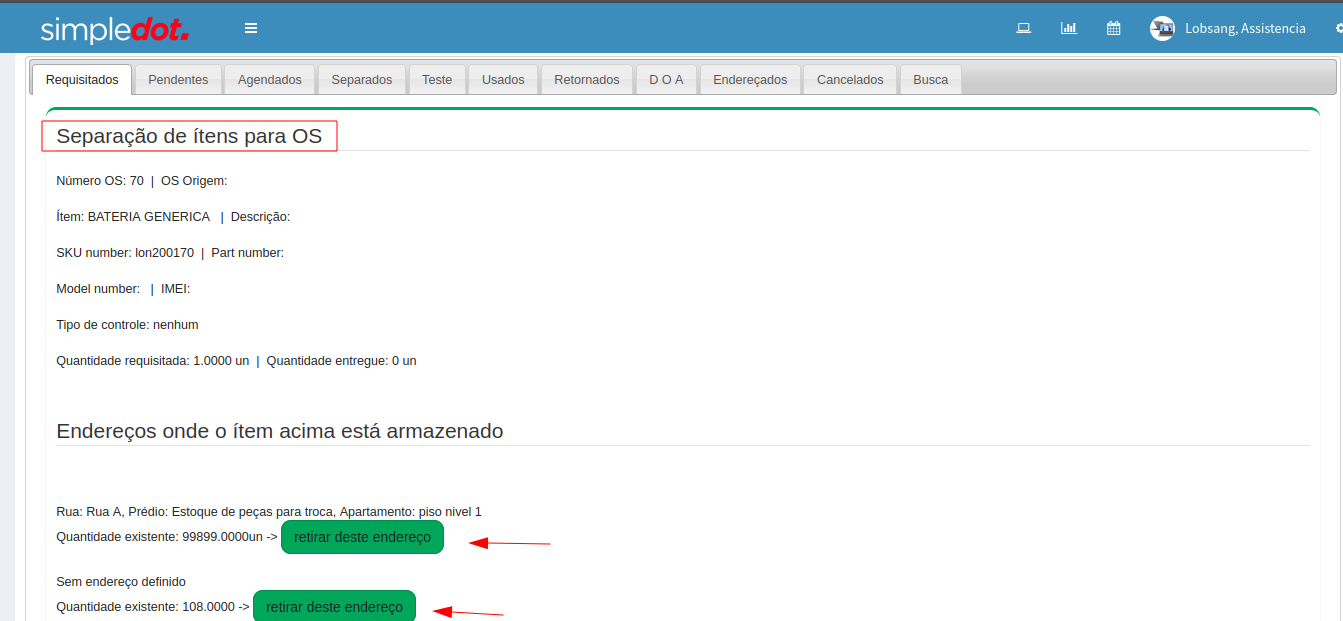The width and height of the screenshot is (1343, 621).
Task: Open the Lobsang, Assistencia user menu
Action: (1245, 28)
